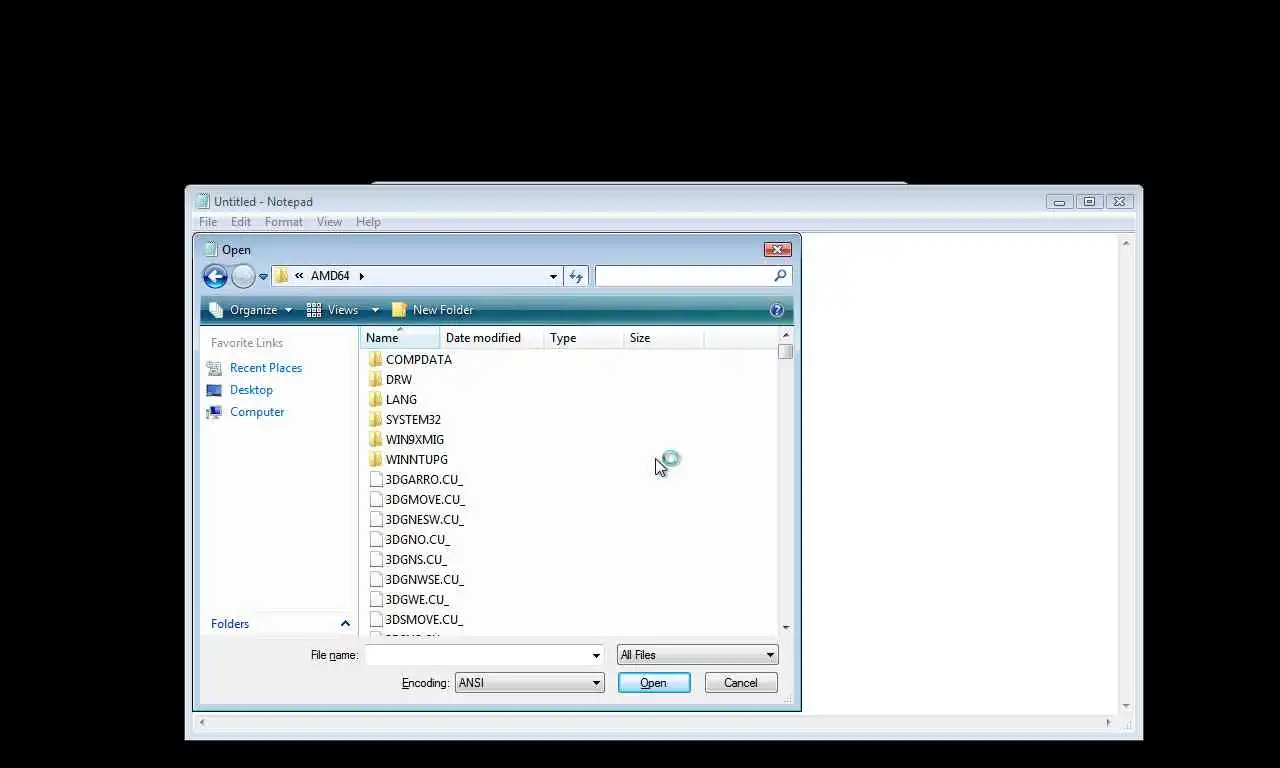Image resolution: width=1280 pixels, height=768 pixels.
Task: Open Notepad's Edit menu
Action: coord(241,222)
